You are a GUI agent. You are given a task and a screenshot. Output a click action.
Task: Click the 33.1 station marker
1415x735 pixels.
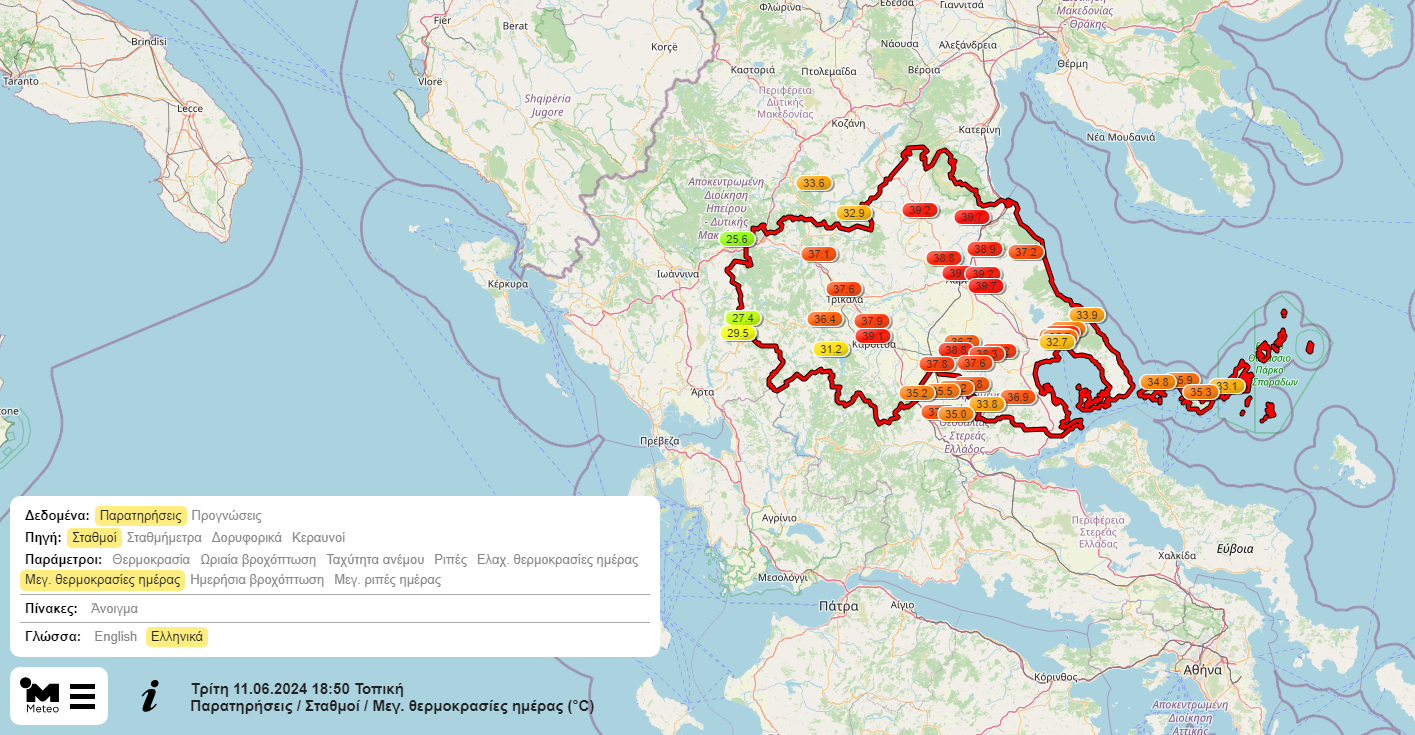click(x=1229, y=387)
